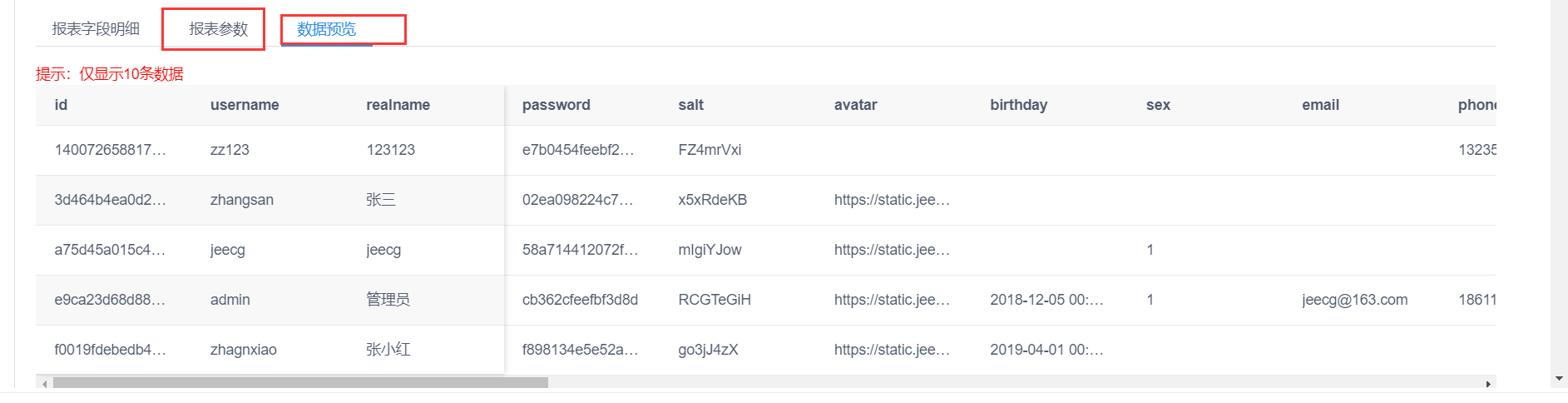
Task: Select the 数据预览 tab
Action: click(326, 29)
